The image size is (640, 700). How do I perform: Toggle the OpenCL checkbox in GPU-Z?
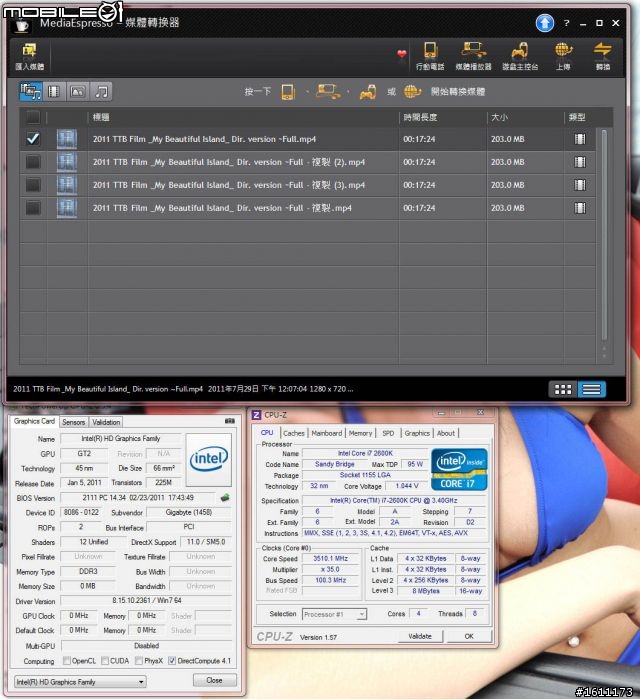(x=66, y=660)
